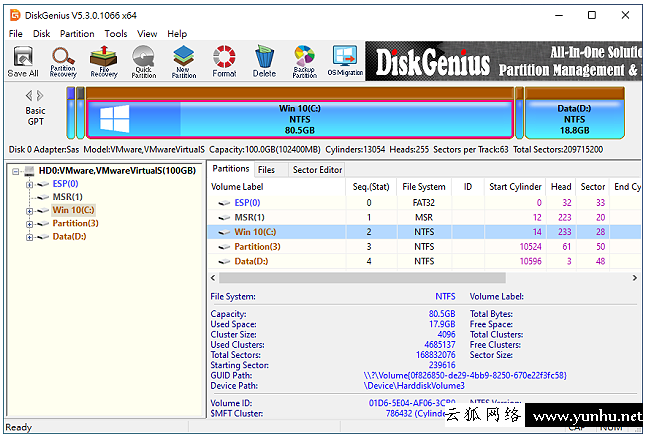Click the Volume Label column header
The image size is (646, 438).
point(277,187)
